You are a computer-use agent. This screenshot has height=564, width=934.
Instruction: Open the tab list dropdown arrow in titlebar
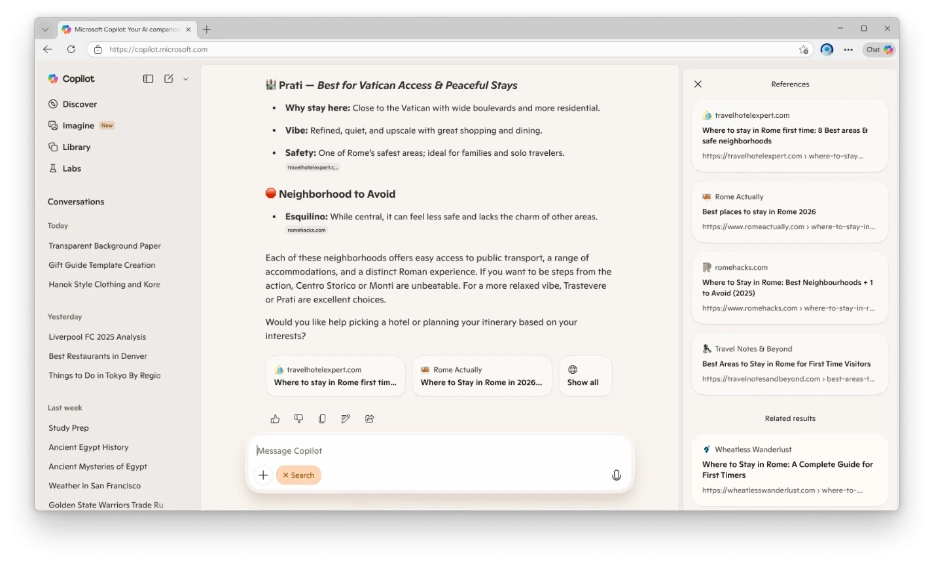(x=45, y=29)
